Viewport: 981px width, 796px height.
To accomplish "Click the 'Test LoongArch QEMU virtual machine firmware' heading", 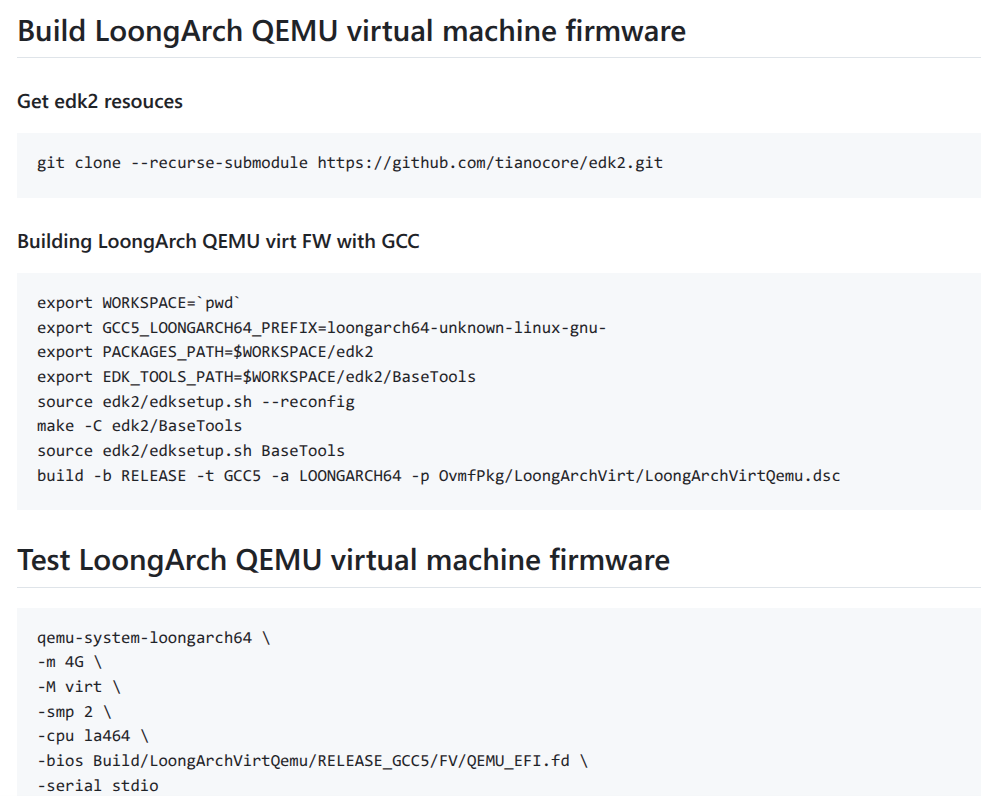I will point(343,560).
